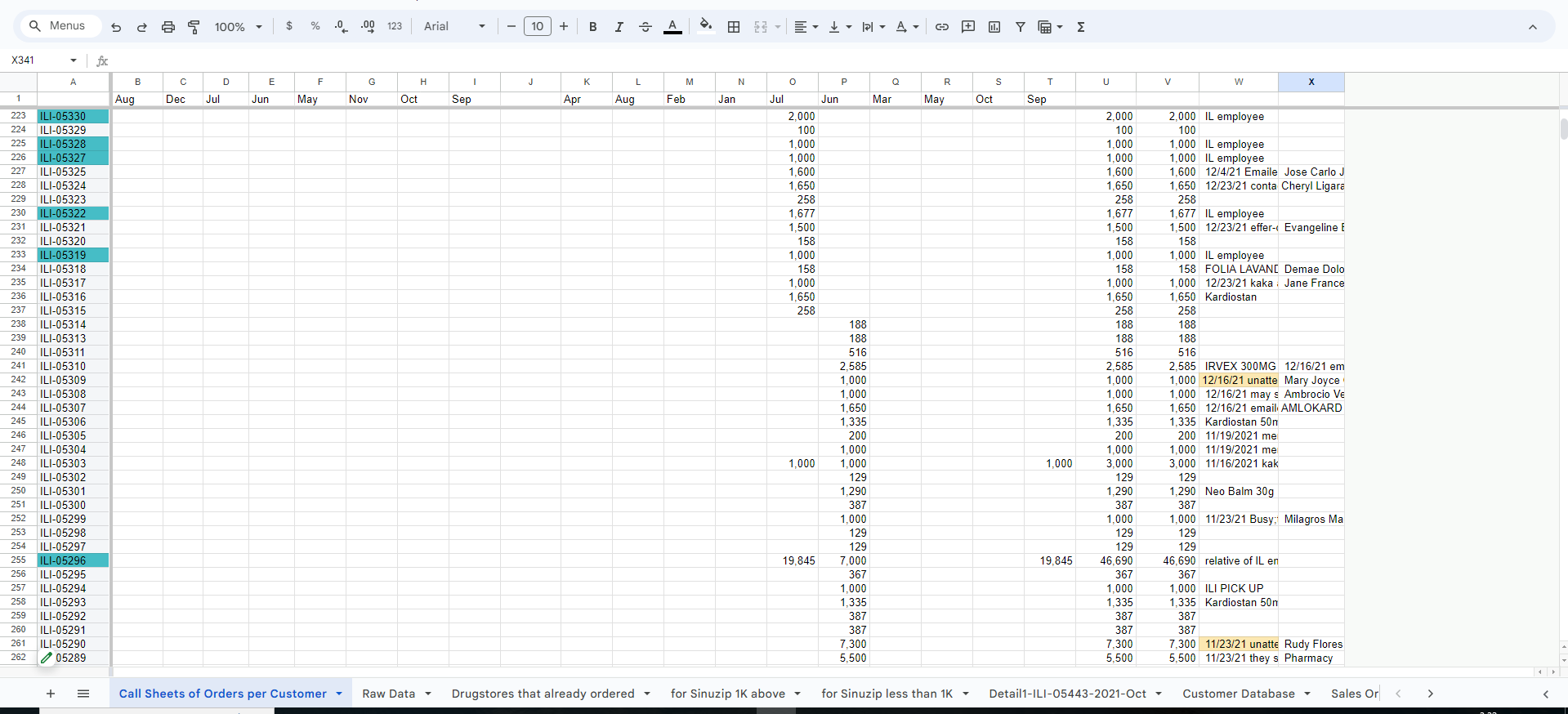Screen dimensions: 1568x714
Task: Collapse the toolbar with the chevron
Action: click(x=1533, y=27)
